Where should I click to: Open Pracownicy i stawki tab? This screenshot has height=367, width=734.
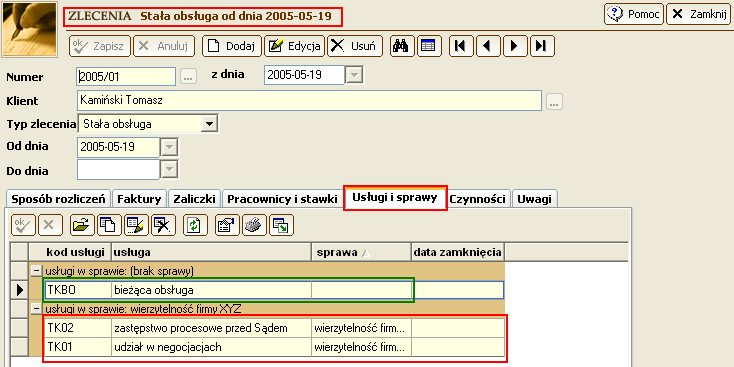[x=282, y=199]
